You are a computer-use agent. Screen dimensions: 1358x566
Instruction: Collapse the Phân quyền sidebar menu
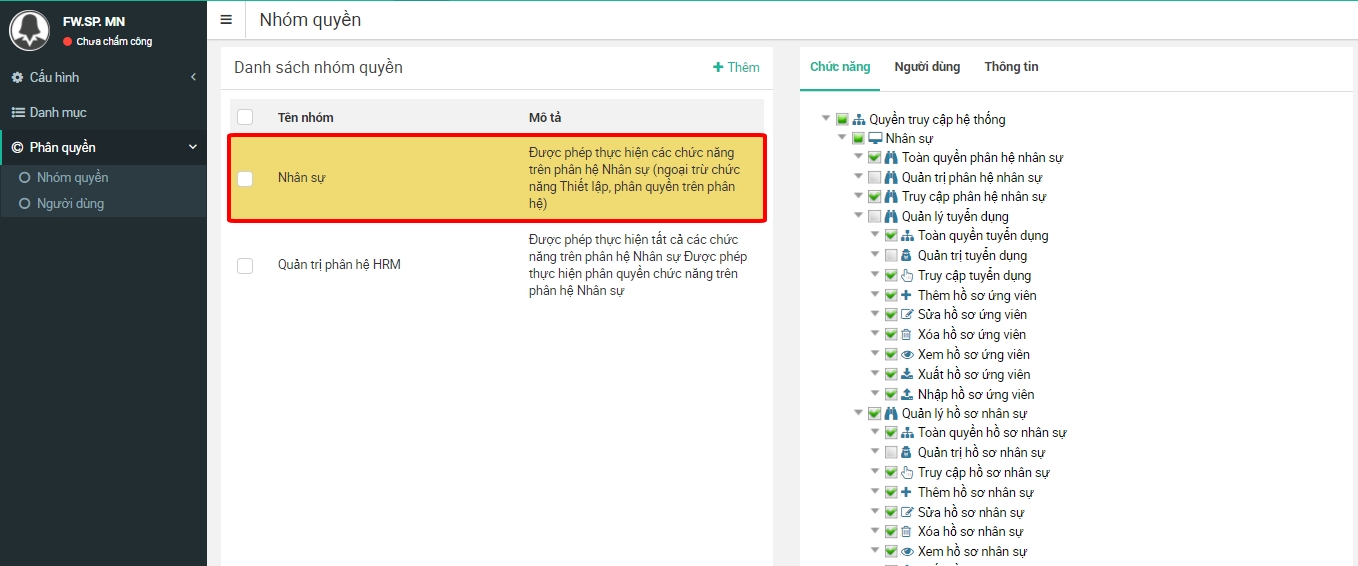pyautogui.click(x=193, y=148)
